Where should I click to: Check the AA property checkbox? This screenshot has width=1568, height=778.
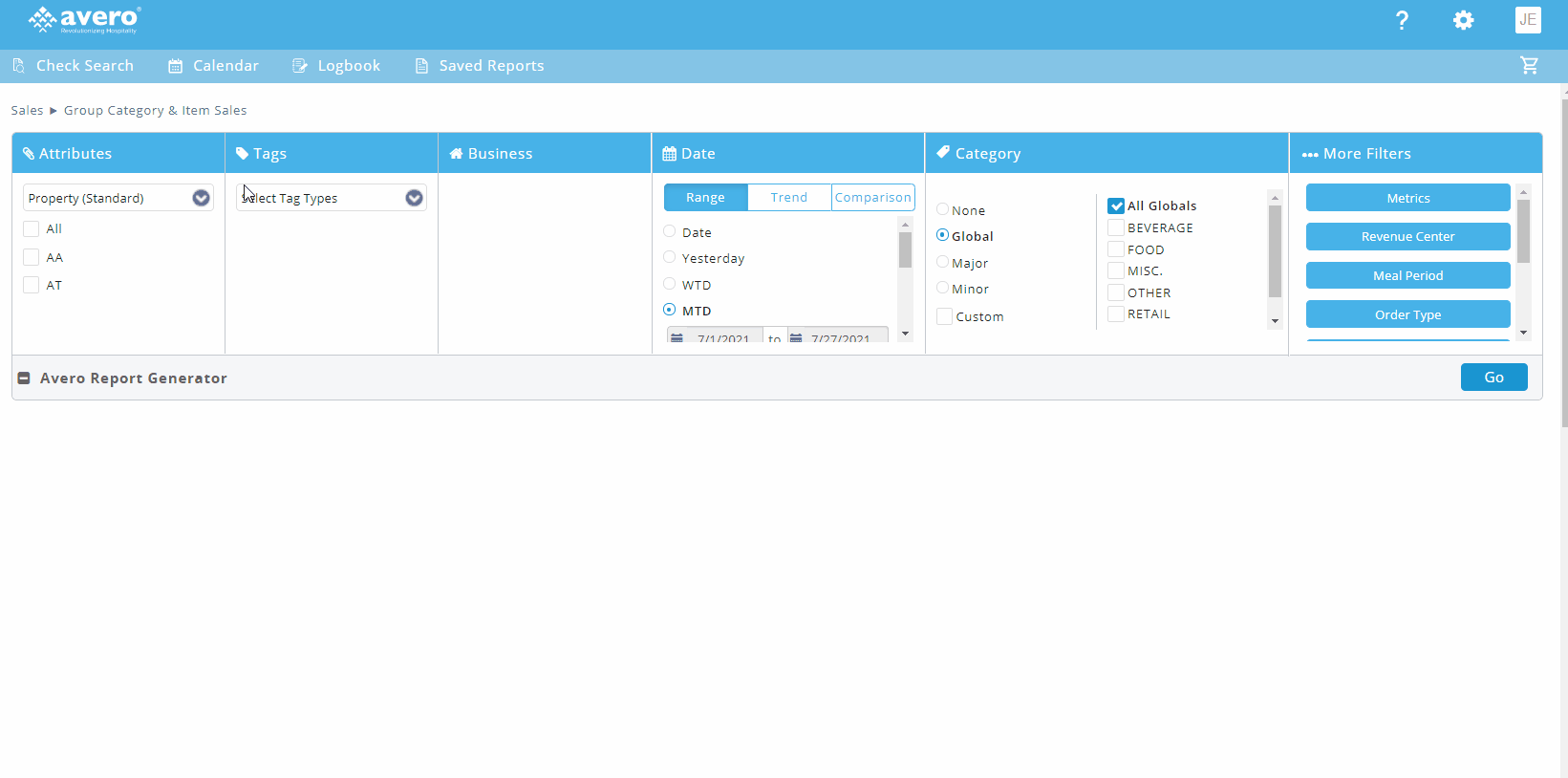click(32, 257)
